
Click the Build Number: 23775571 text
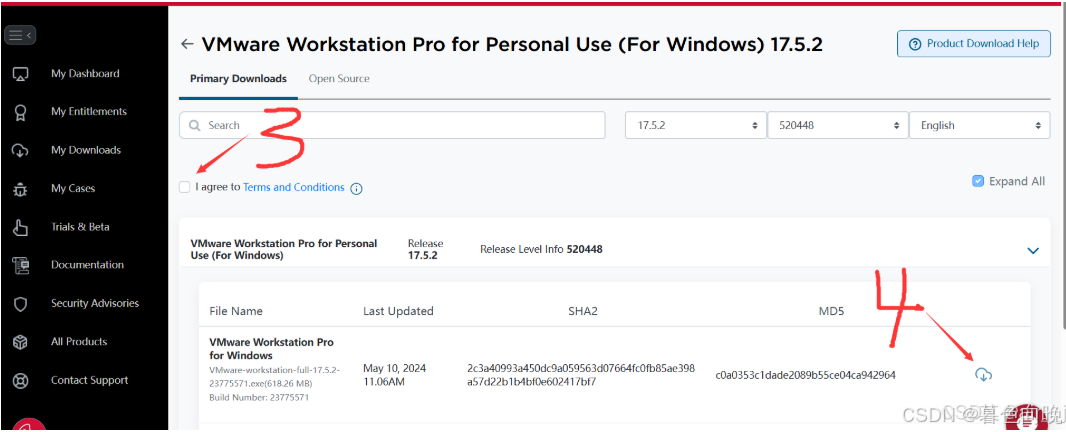click(x=260, y=397)
